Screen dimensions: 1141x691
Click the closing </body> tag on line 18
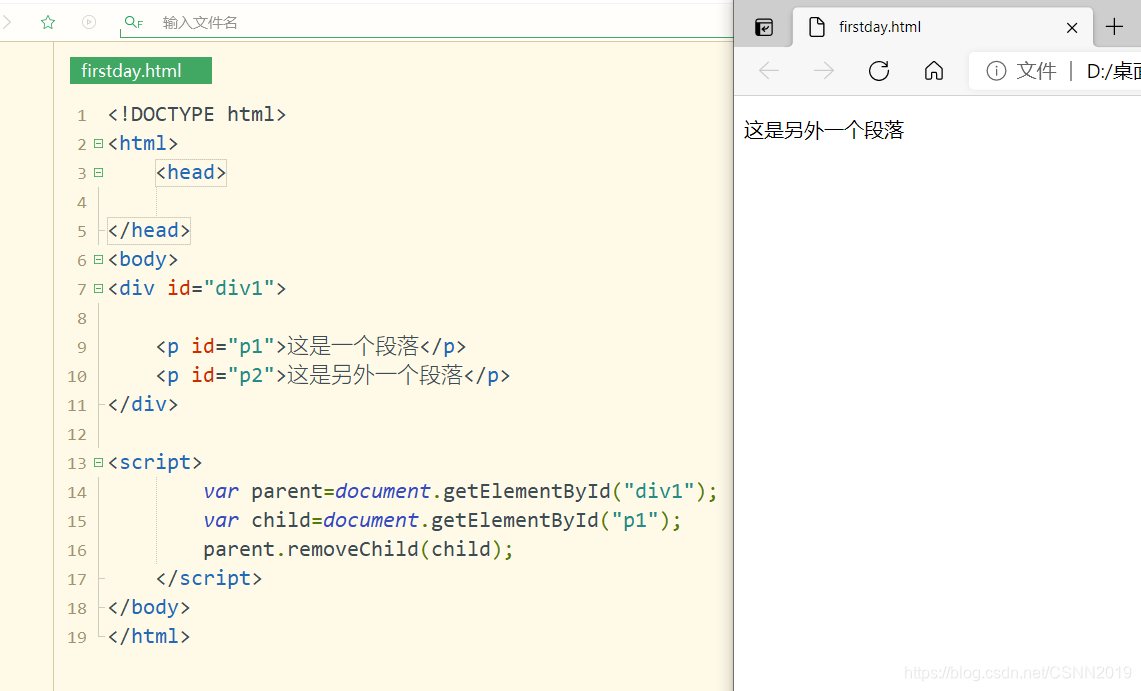click(x=149, y=607)
